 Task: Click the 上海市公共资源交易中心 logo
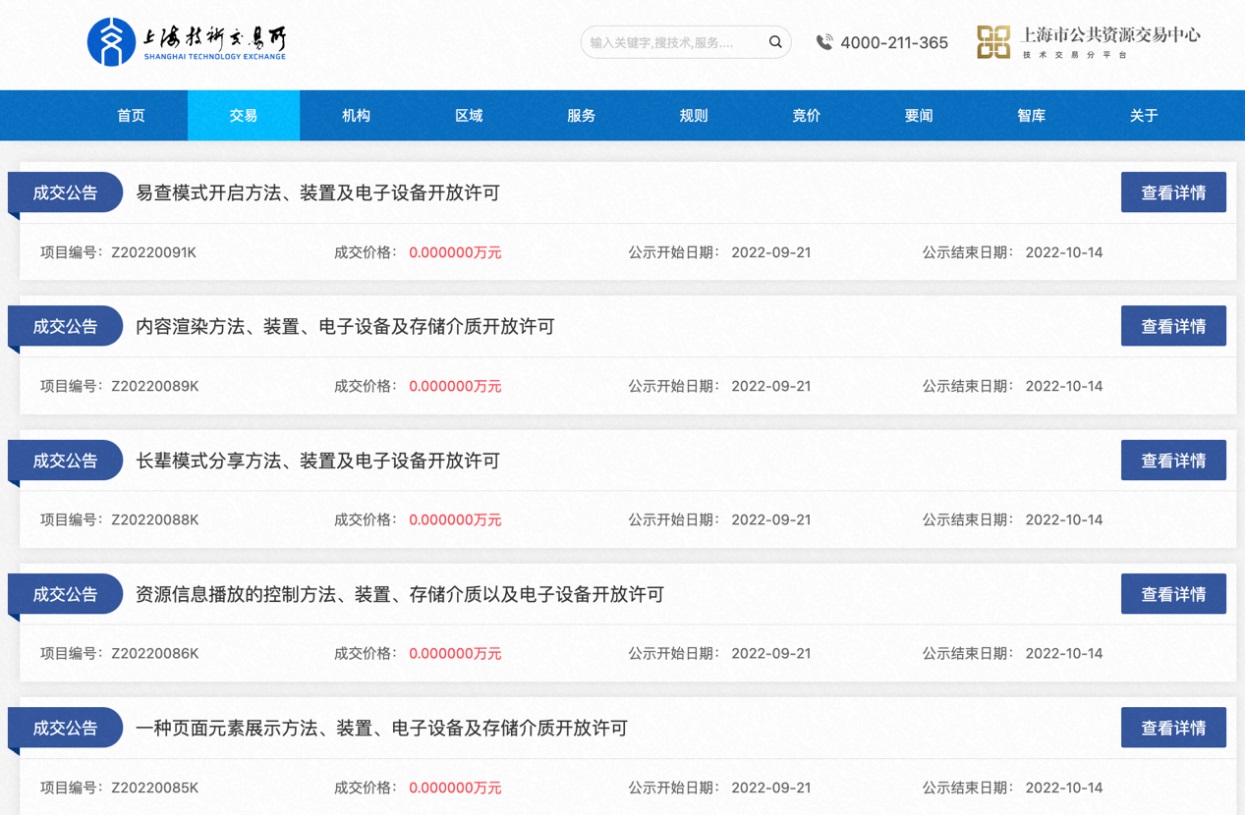tap(1088, 42)
